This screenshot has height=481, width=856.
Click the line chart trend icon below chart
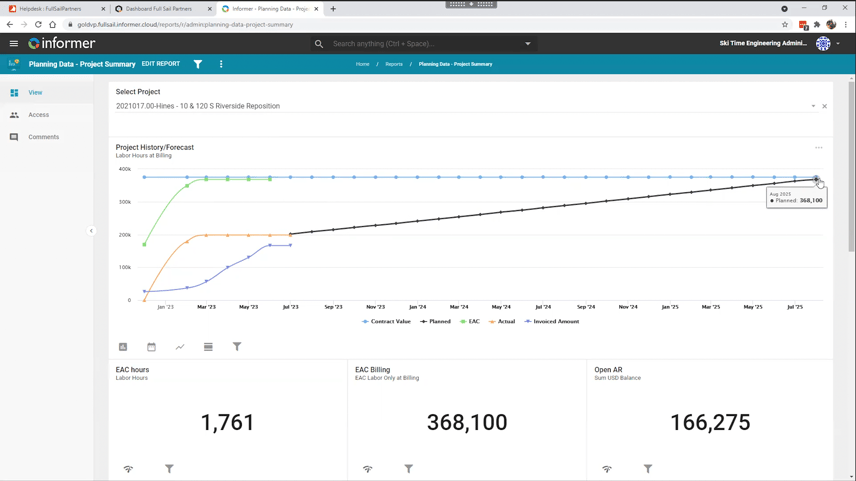(180, 347)
